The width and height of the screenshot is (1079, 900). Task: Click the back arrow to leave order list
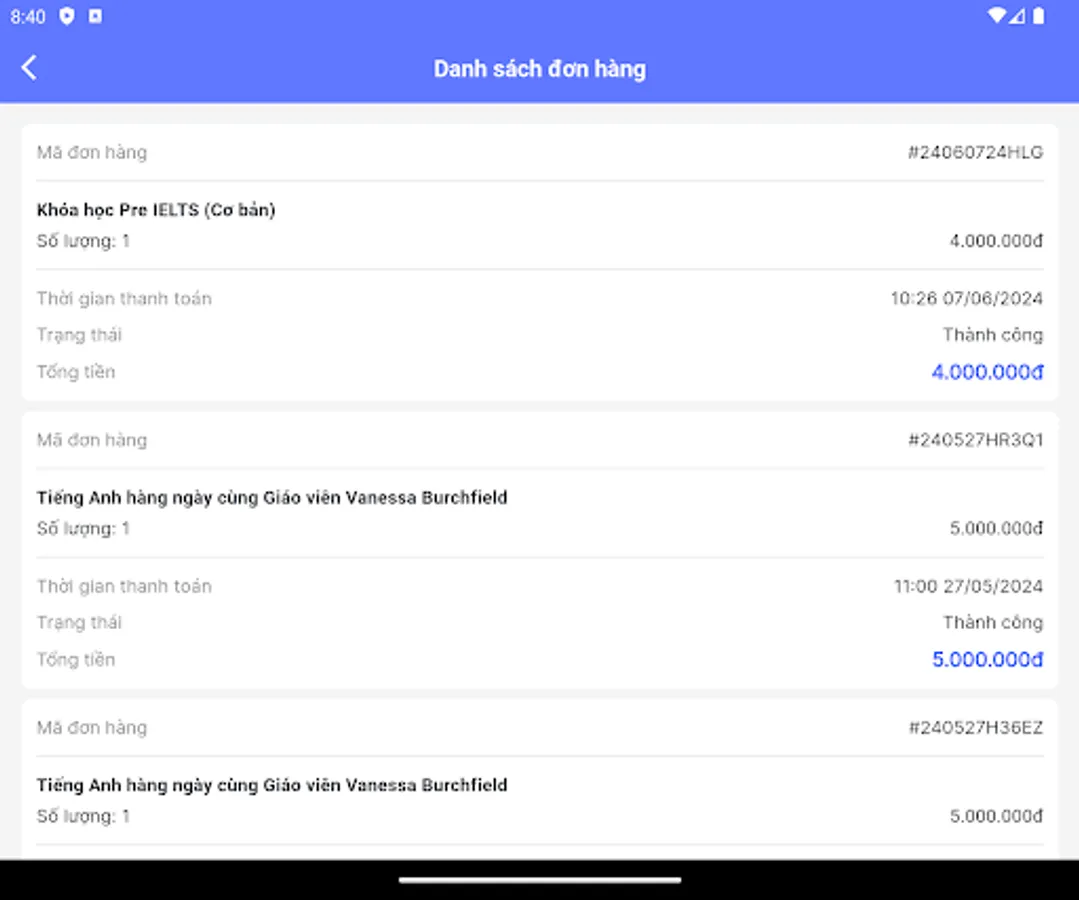coord(30,67)
